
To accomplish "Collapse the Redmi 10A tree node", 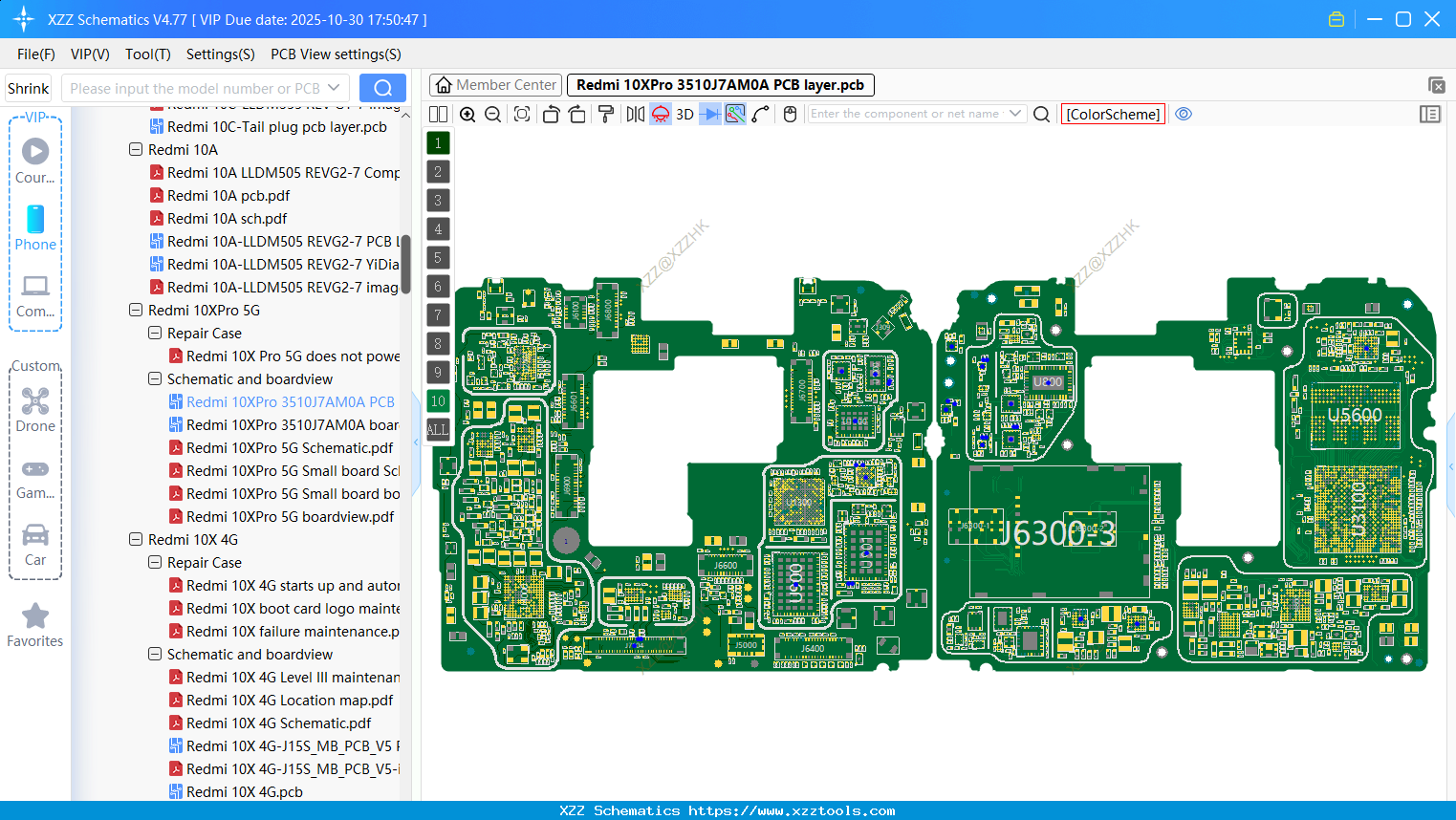I will tap(136, 149).
